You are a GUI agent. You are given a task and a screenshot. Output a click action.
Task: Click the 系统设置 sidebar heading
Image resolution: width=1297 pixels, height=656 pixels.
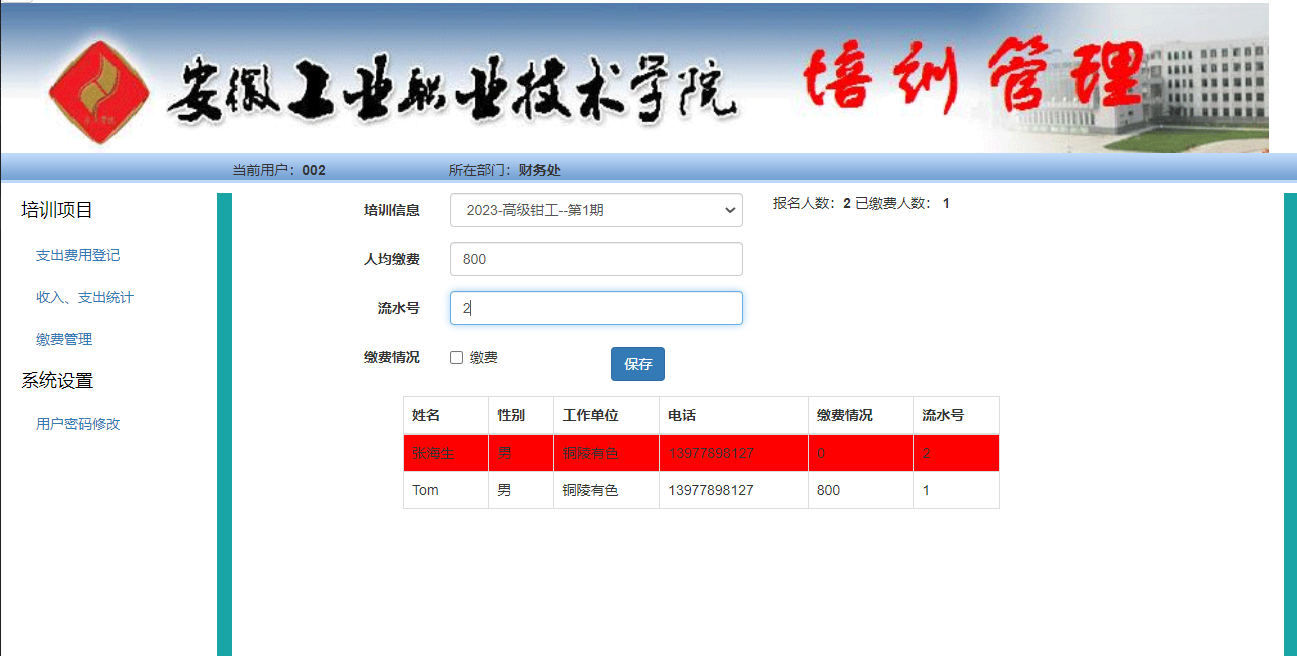click(x=57, y=381)
